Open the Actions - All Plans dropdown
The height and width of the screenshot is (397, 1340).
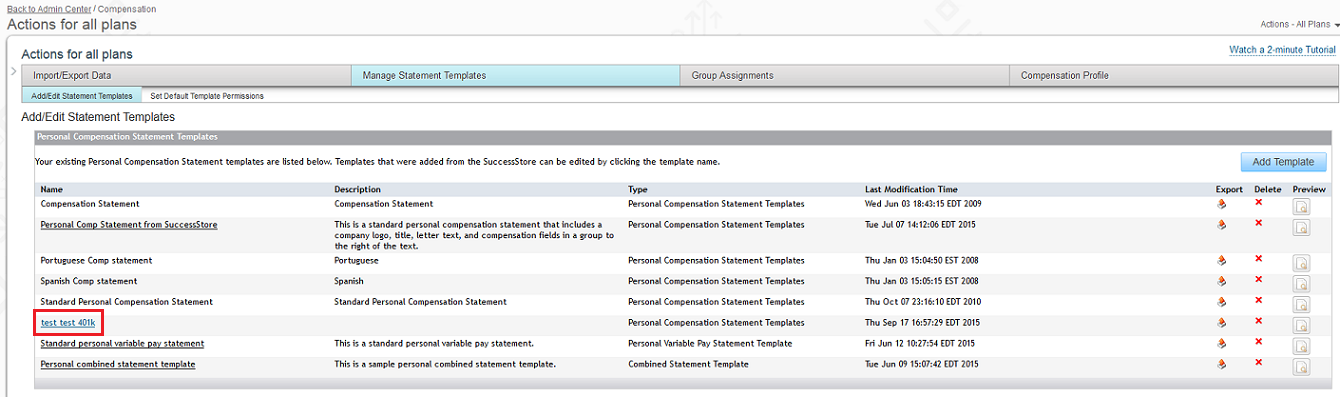(1299, 24)
